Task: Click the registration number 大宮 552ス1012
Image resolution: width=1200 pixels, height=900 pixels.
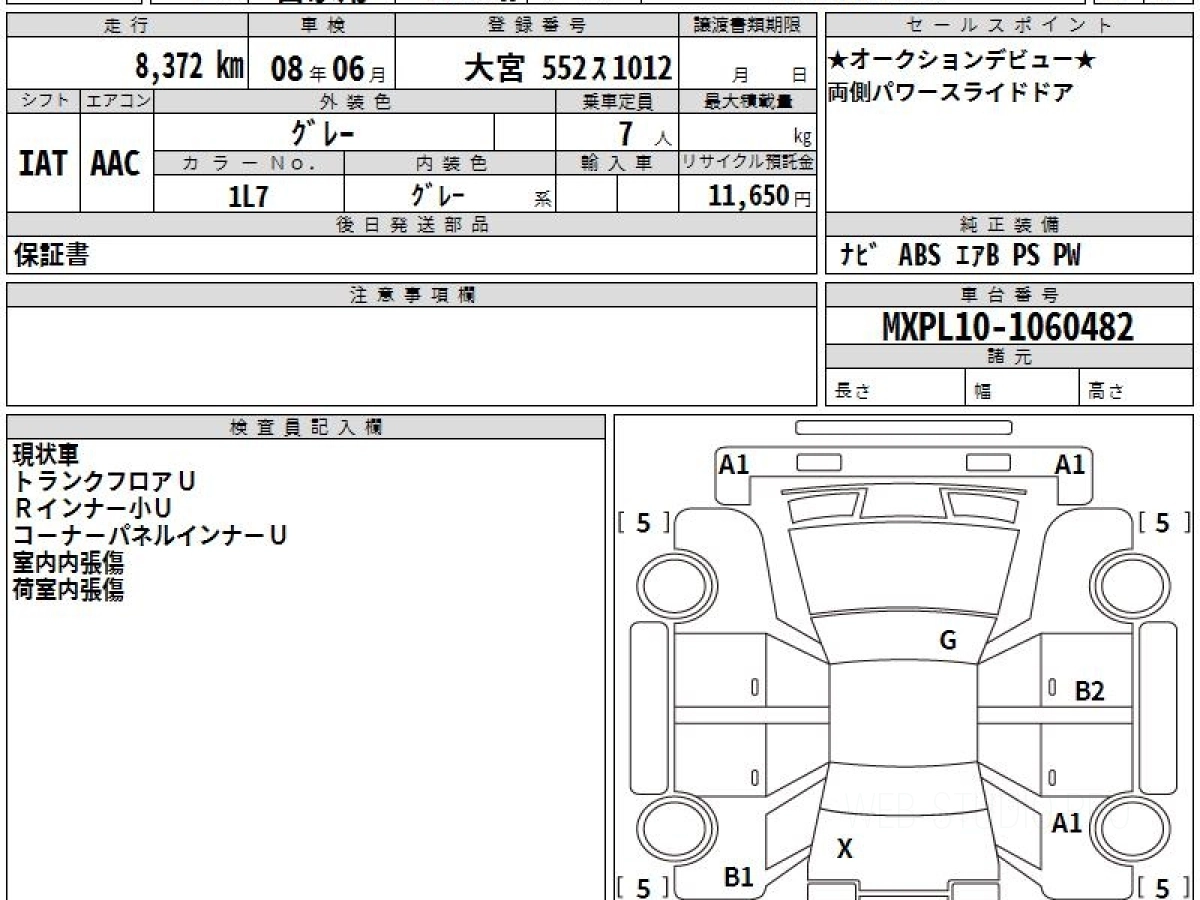Action: pos(567,68)
